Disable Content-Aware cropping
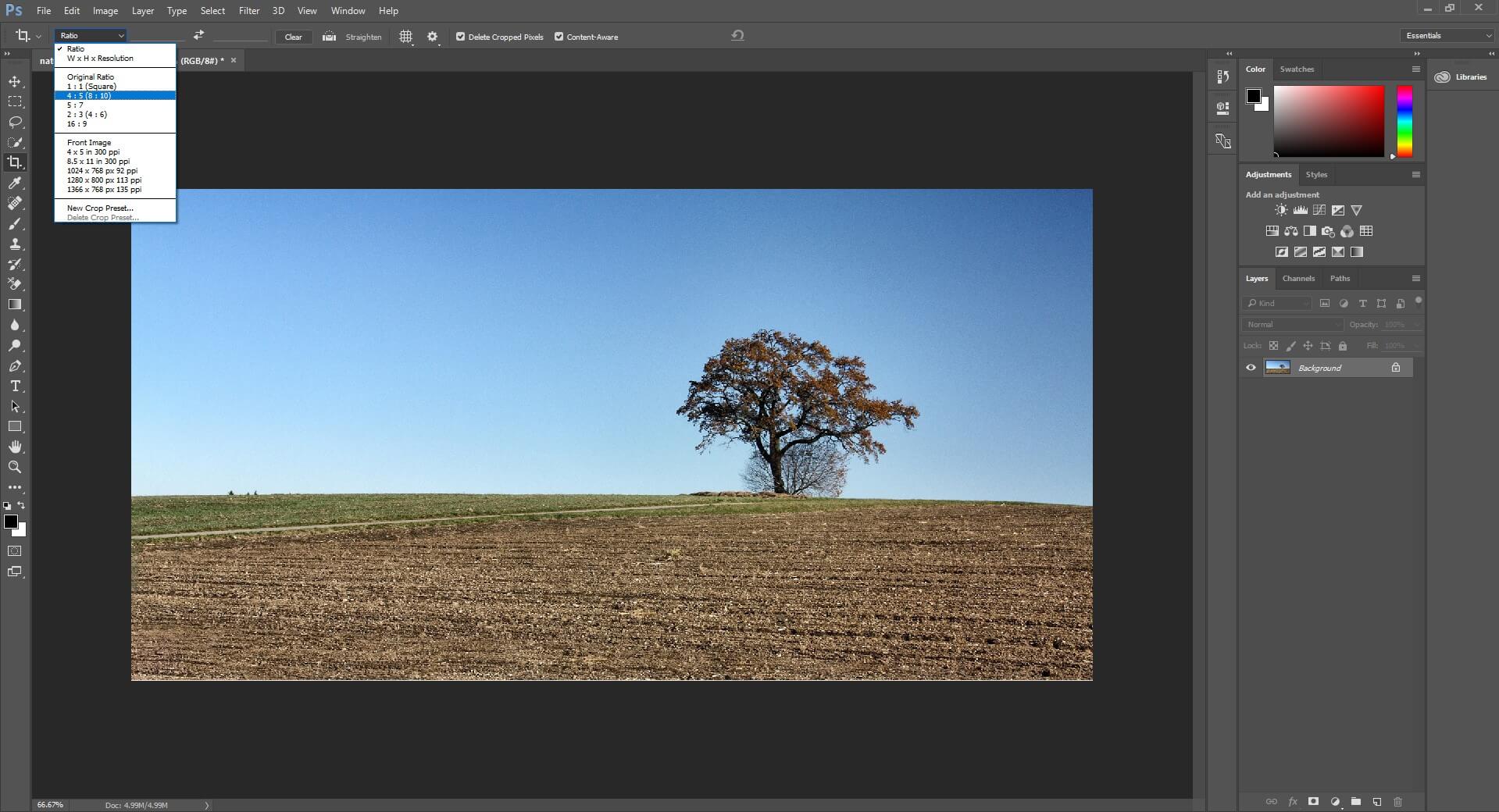The height and width of the screenshot is (812, 1499). (559, 36)
